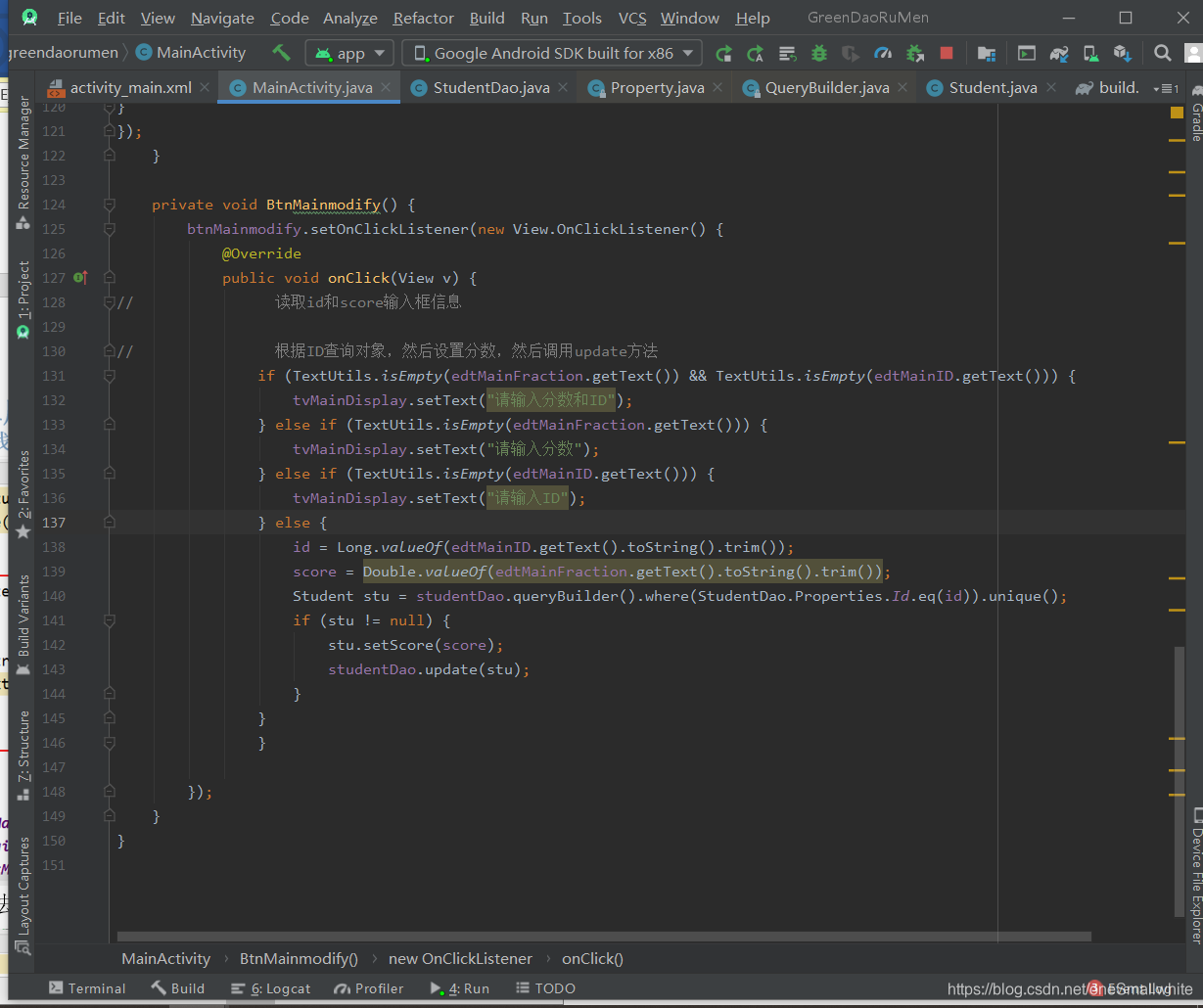Open the SDK Manager icon
The height and width of the screenshot is (1008, 1203).
pyautogui.click(x=1122, y=53)
